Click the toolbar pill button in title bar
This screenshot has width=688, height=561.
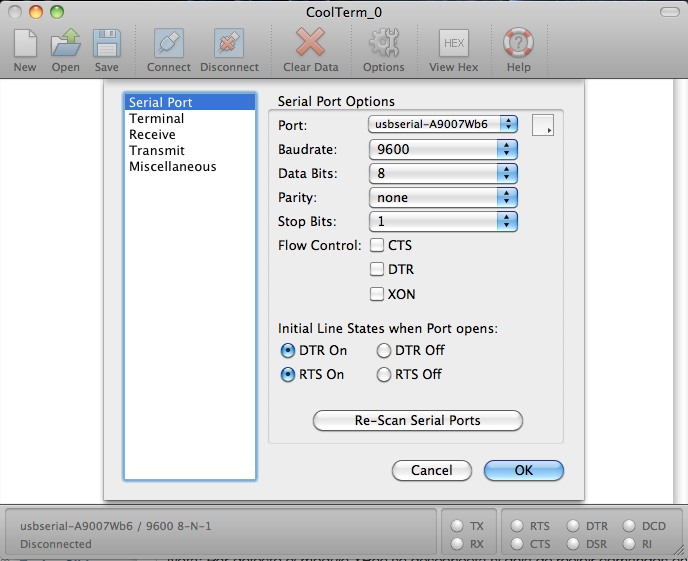tap(670, 12)
